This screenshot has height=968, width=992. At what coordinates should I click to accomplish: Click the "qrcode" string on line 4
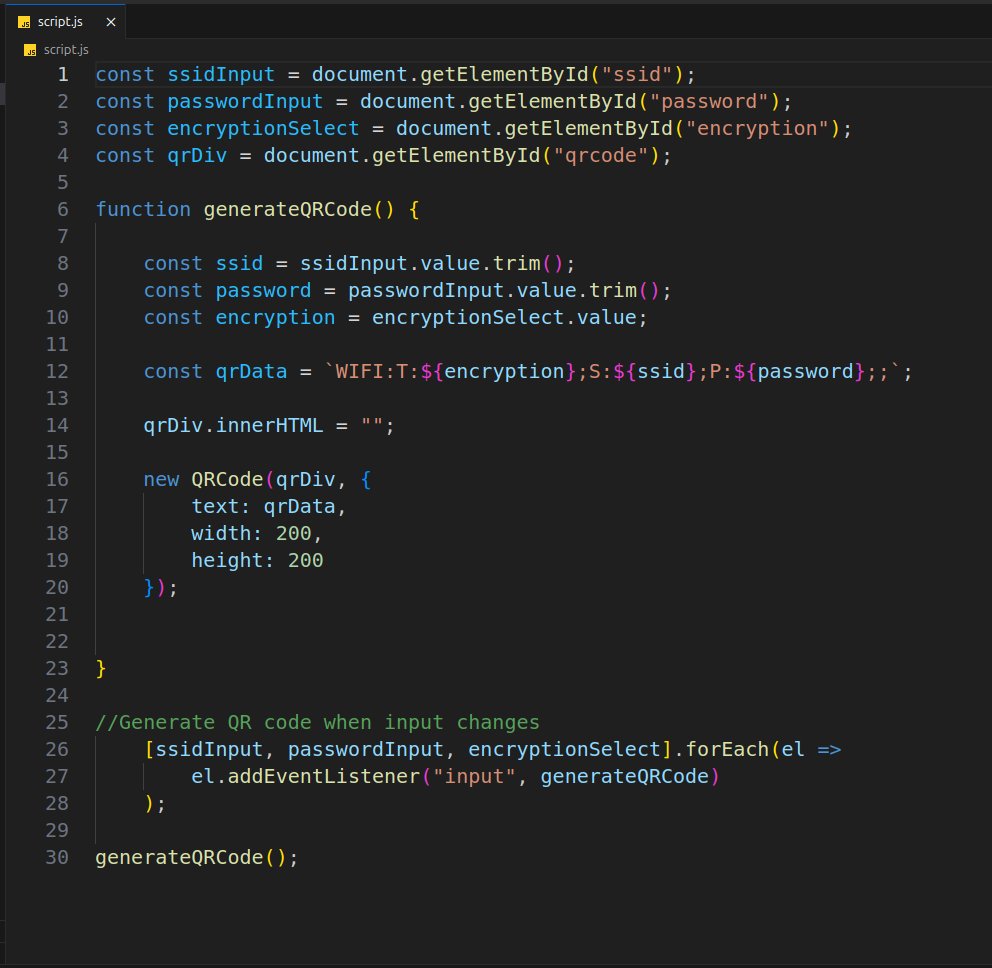[600, 156]
